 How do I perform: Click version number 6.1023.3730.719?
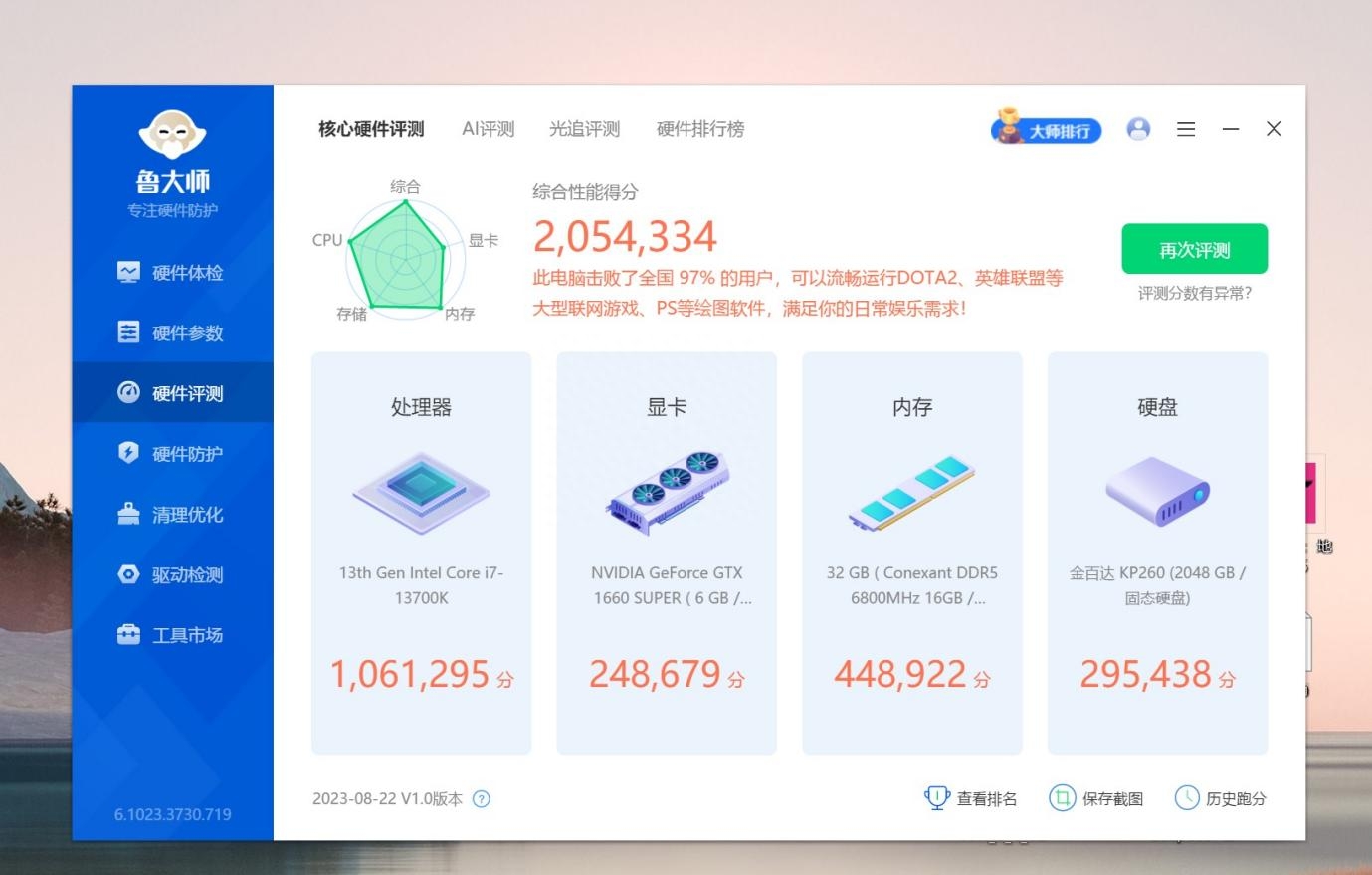pyautogui.click(x=172, y=814)
